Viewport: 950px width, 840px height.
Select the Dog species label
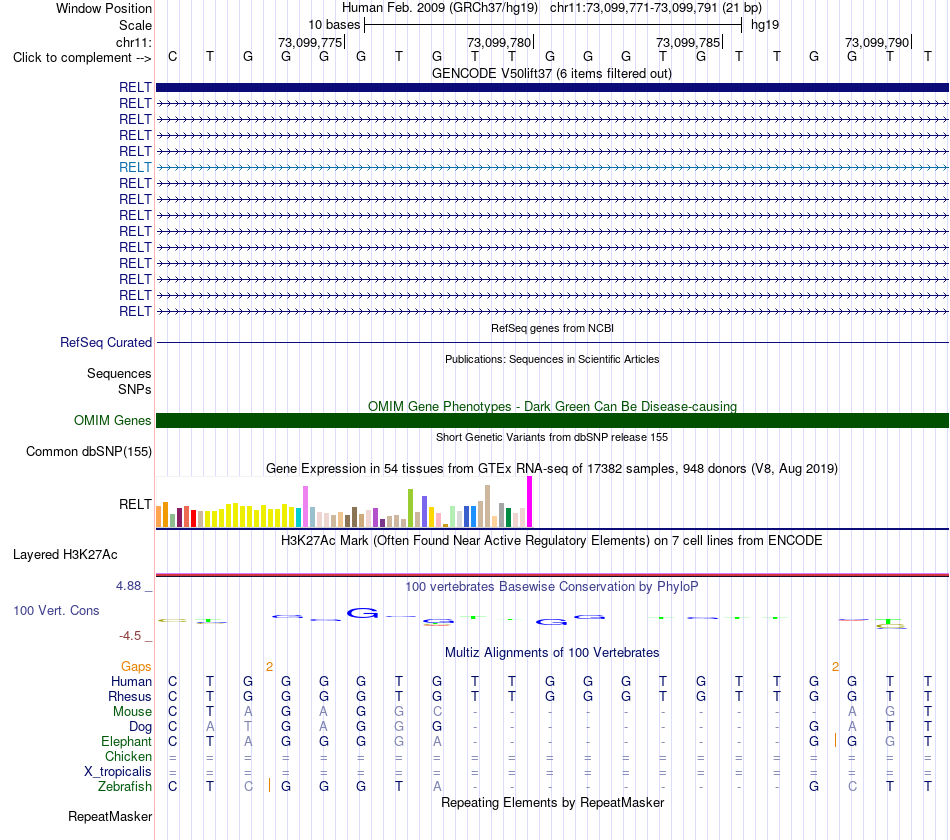[140, 727]
